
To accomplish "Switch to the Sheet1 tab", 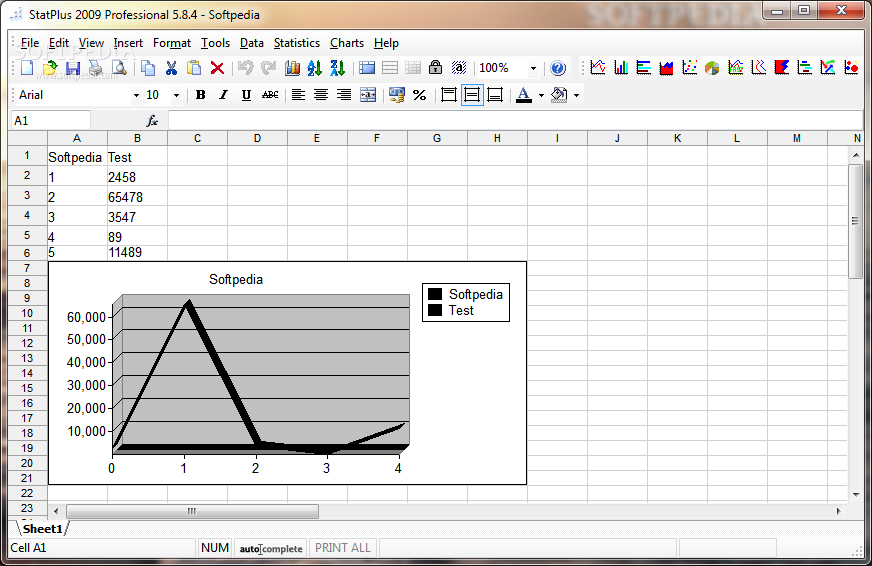I will (x=42, y=529).
